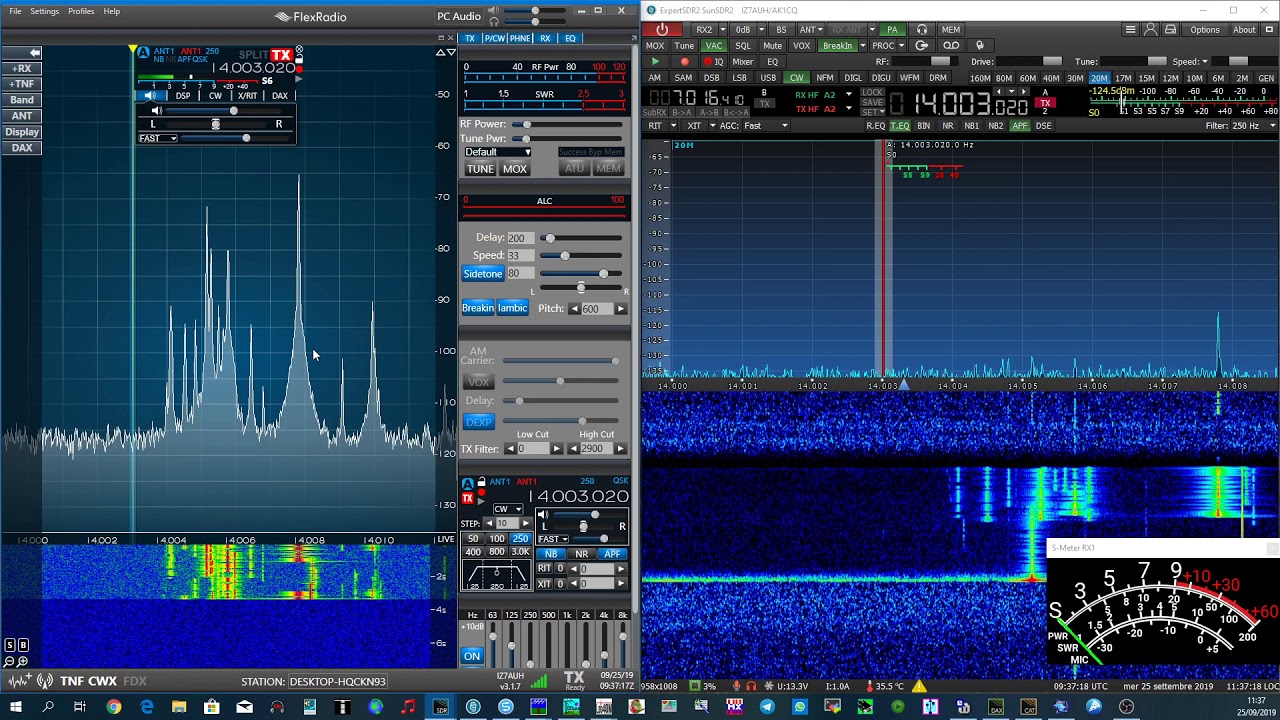Open the Display panel in FlexRadio sidebar

(22, 132)
